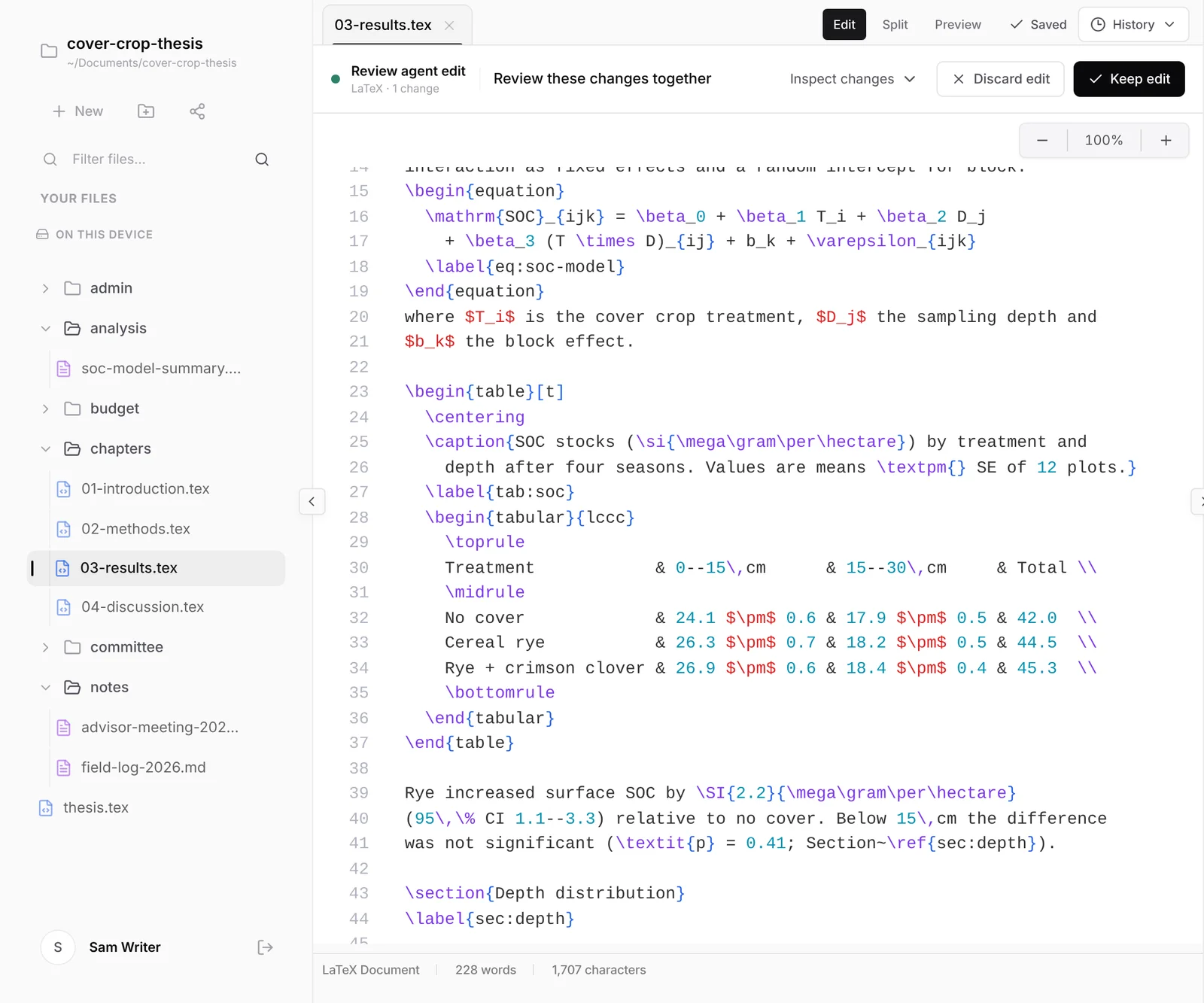Click the Saved status indicator

pyautogui.click(x=1038, y=25)
